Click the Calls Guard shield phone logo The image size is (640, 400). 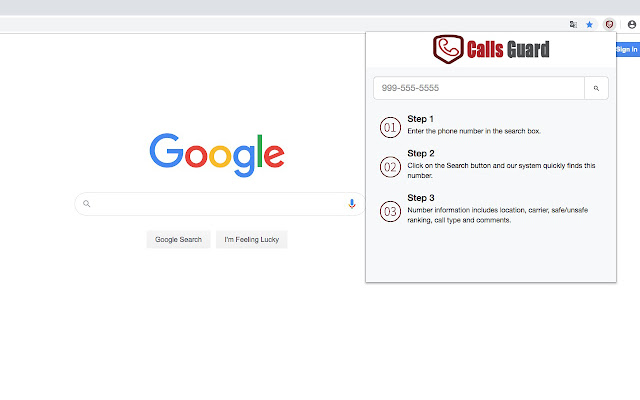click(x=448, y=49)
